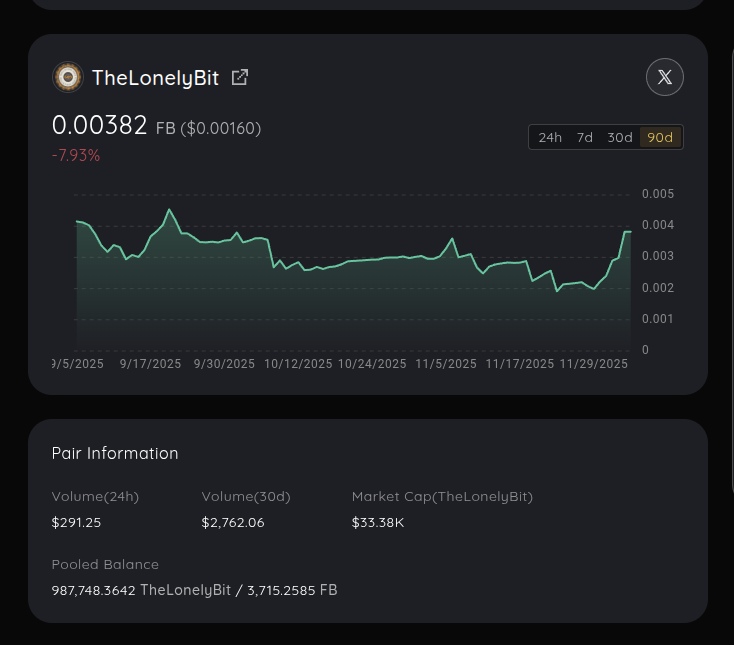Click the $33.38K market cap value
734x645 pixels.
378,522
